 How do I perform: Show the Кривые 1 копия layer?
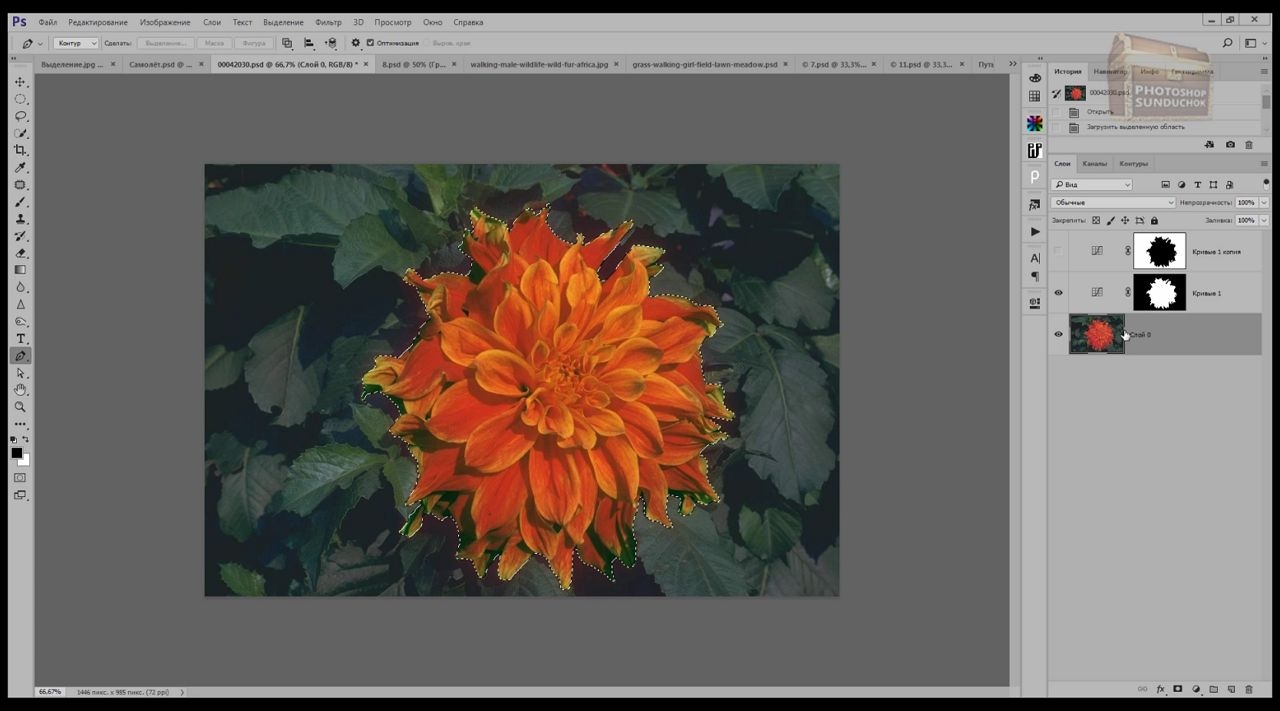pos(1058,251)
